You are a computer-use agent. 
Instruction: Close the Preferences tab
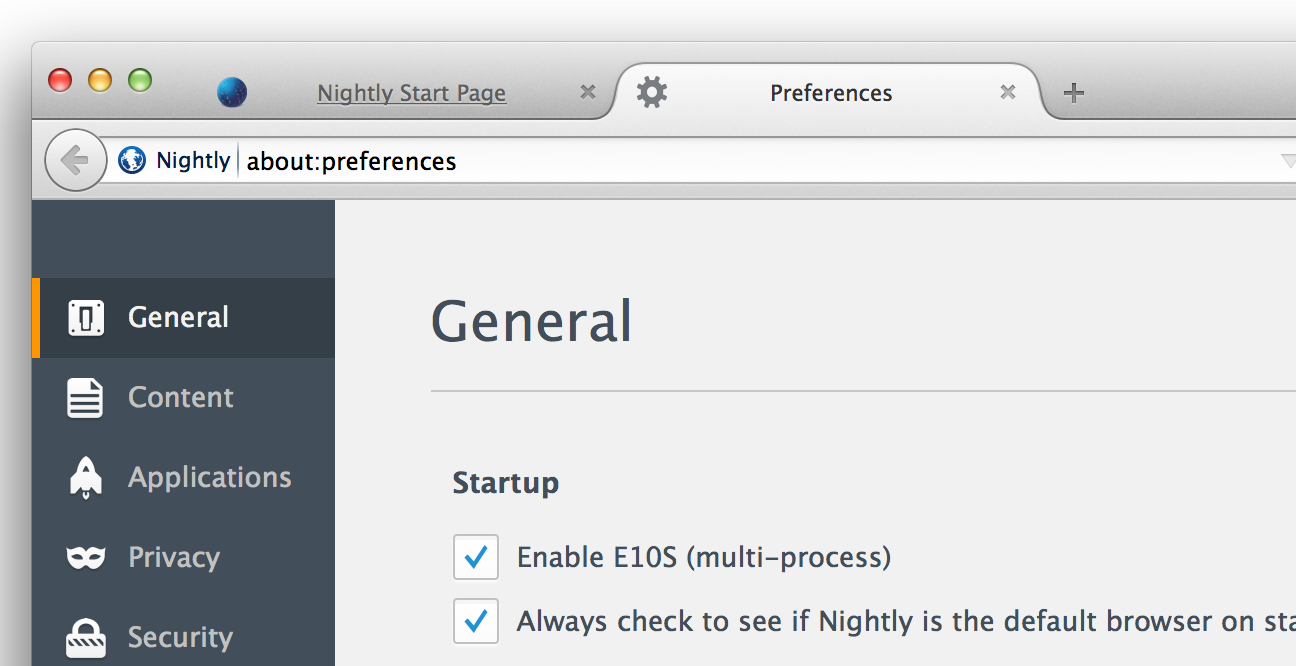(1008, 92)
